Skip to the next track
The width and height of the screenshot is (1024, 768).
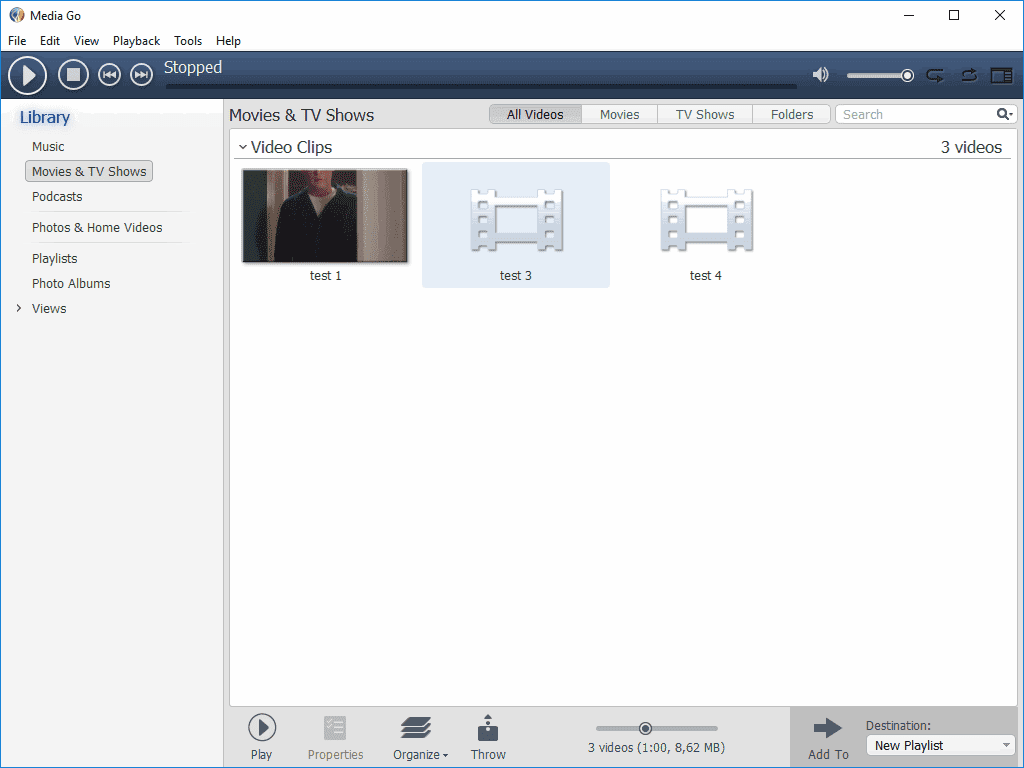pyautogui.click(x=141, y=75)
